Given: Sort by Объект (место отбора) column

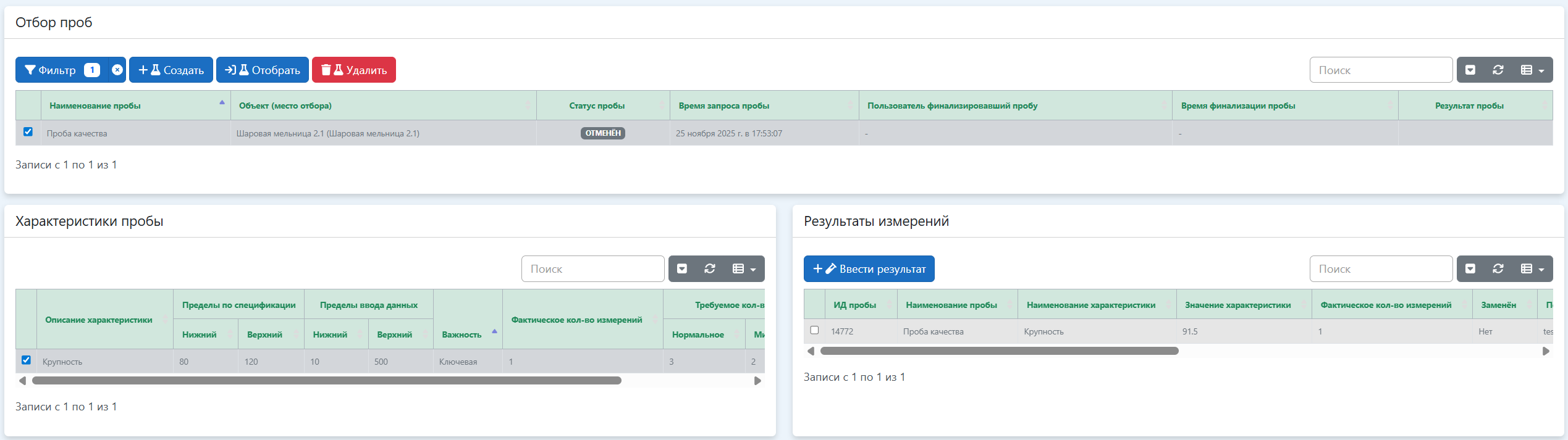Looking at the screenshot, I should (384, 106).
